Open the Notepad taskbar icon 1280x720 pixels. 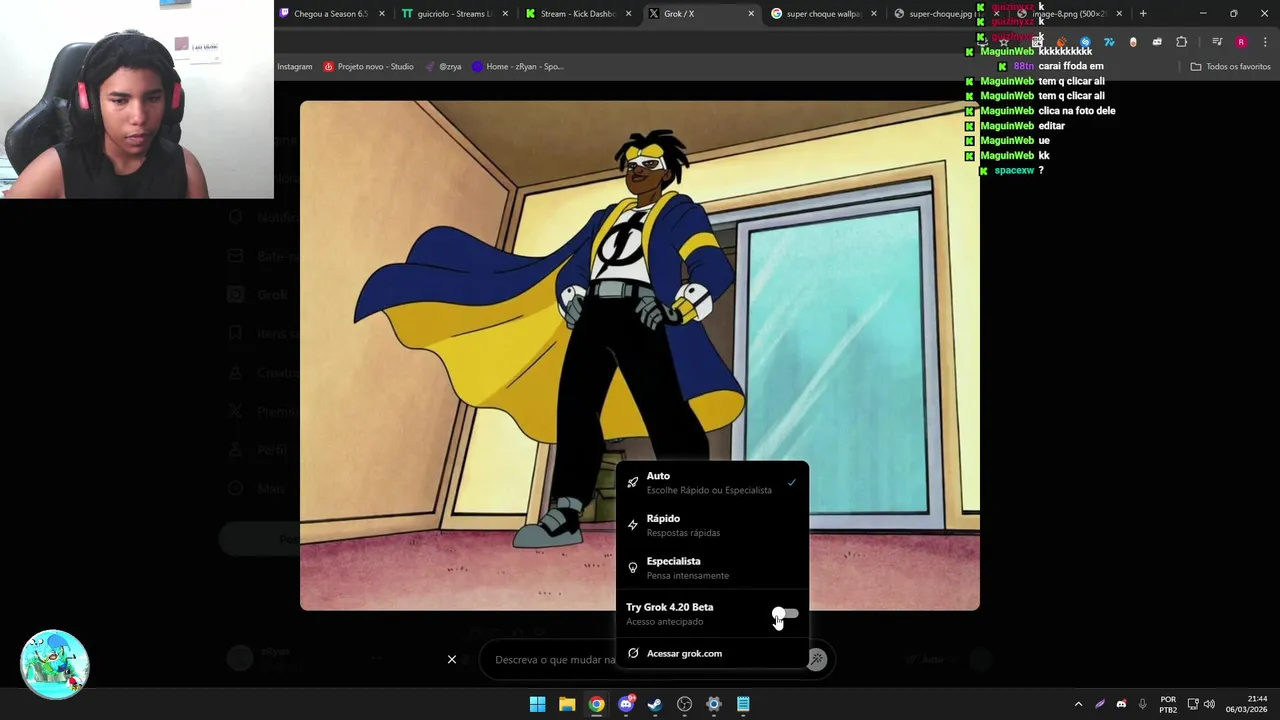(x=743, y=704)
